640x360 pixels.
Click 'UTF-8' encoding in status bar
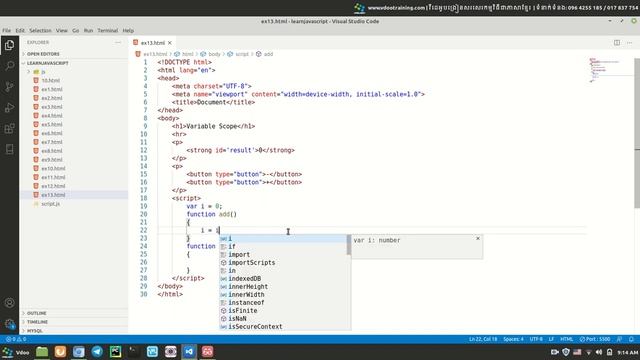(x=536, y=339)
